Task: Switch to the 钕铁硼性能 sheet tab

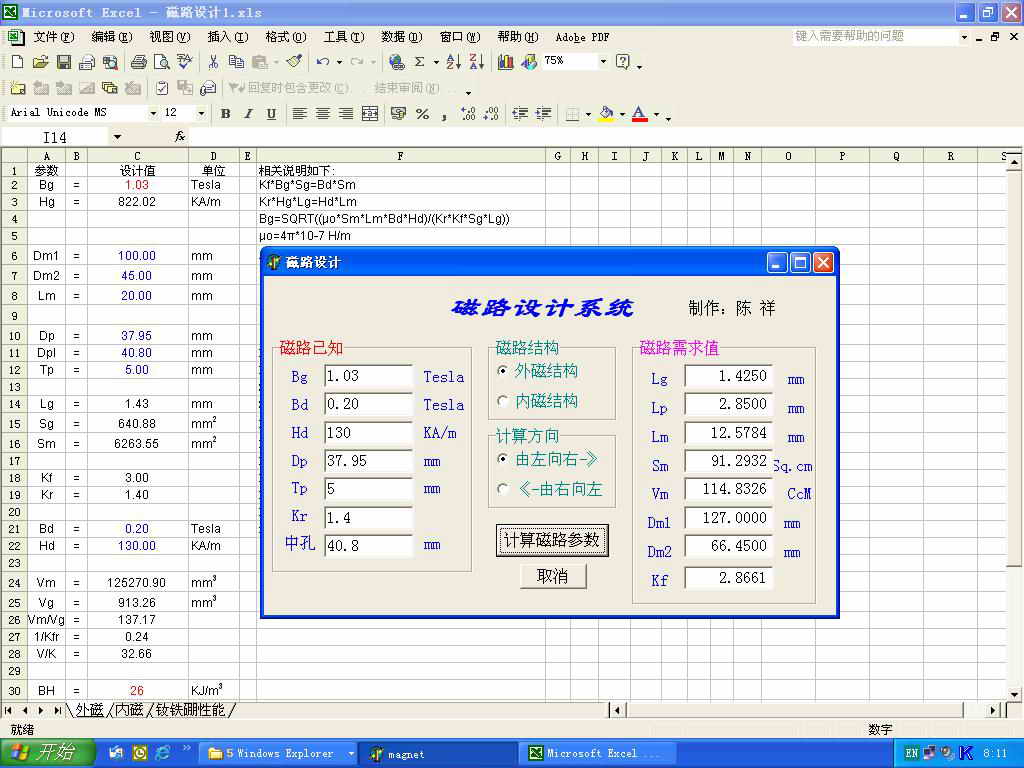Action: tap(193, 710)
